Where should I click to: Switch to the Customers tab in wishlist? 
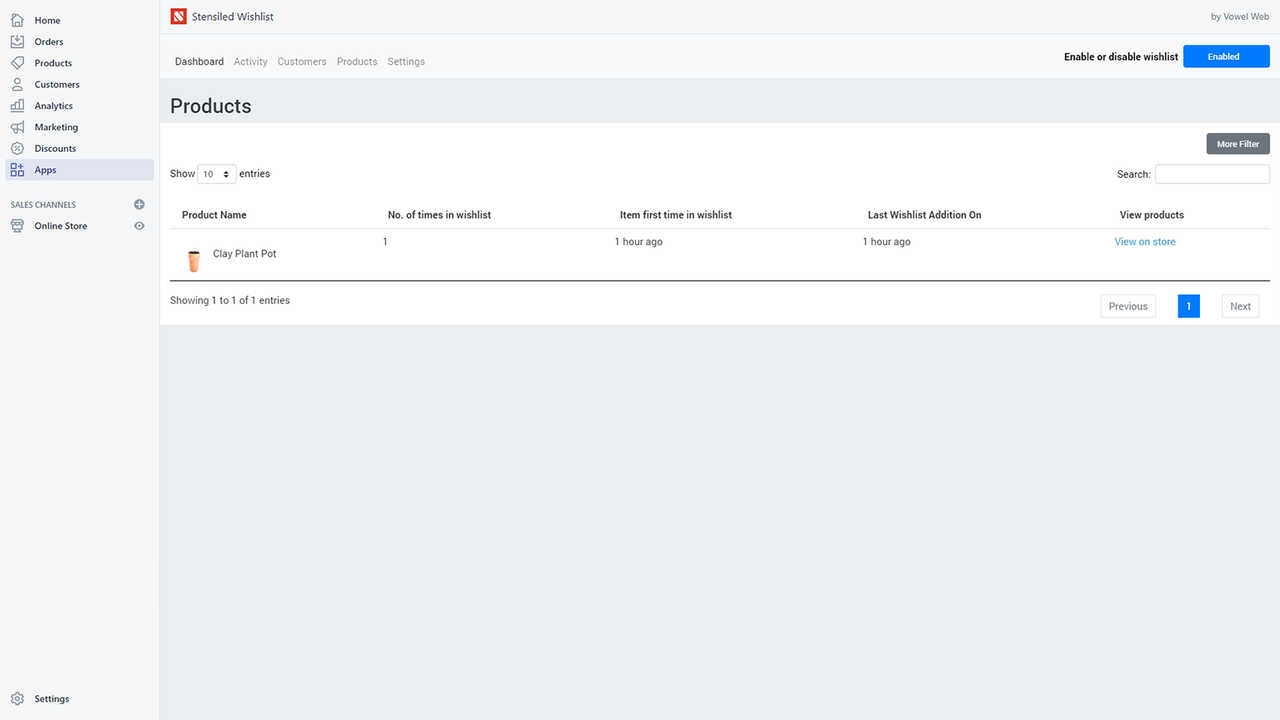pos(302,62)
